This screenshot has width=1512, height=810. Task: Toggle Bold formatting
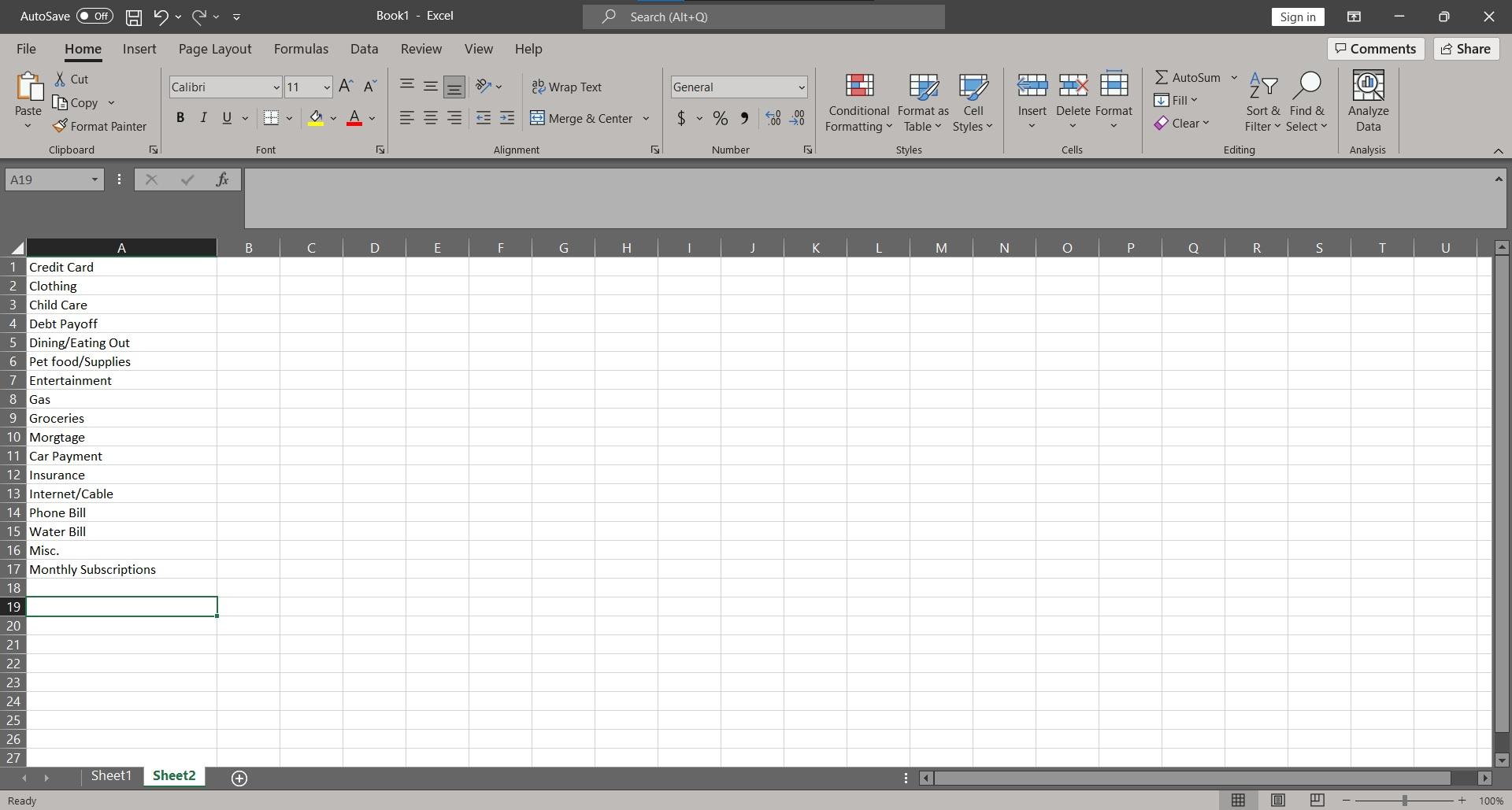[180, 118]
